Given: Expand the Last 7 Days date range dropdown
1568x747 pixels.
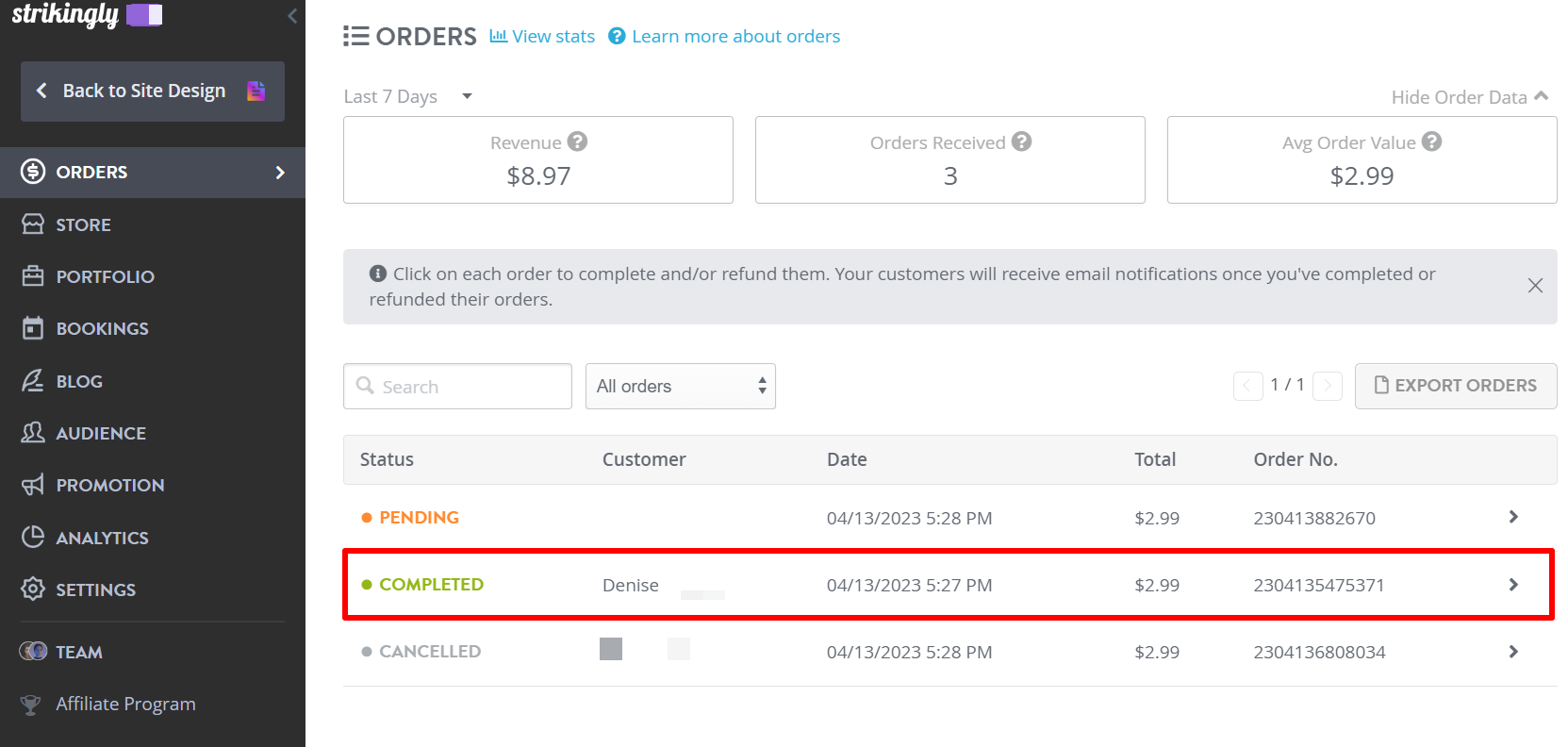Looking at the screenshot, I should (408, 96).
